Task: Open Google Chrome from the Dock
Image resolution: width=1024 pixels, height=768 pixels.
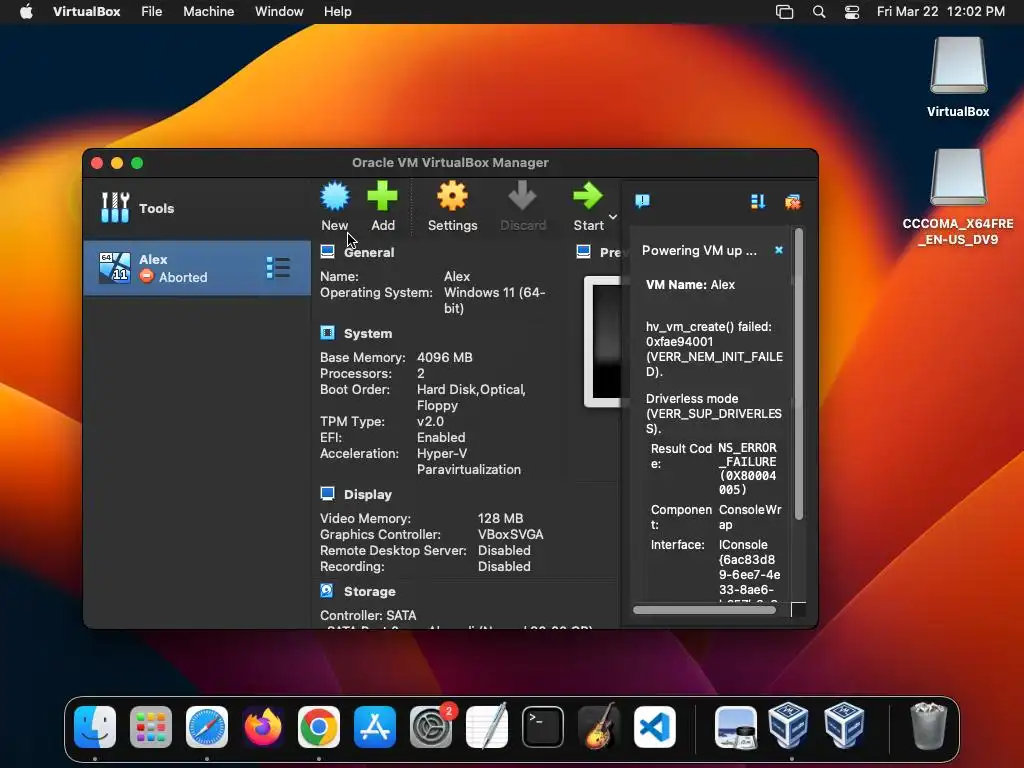Action: click(319, 726)
